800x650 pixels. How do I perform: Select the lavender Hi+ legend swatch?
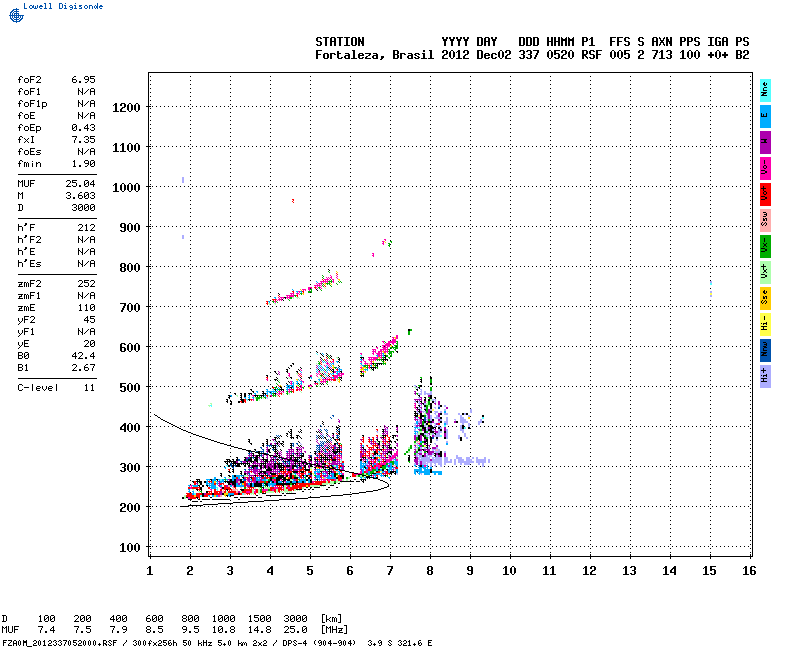coord(765,376)
